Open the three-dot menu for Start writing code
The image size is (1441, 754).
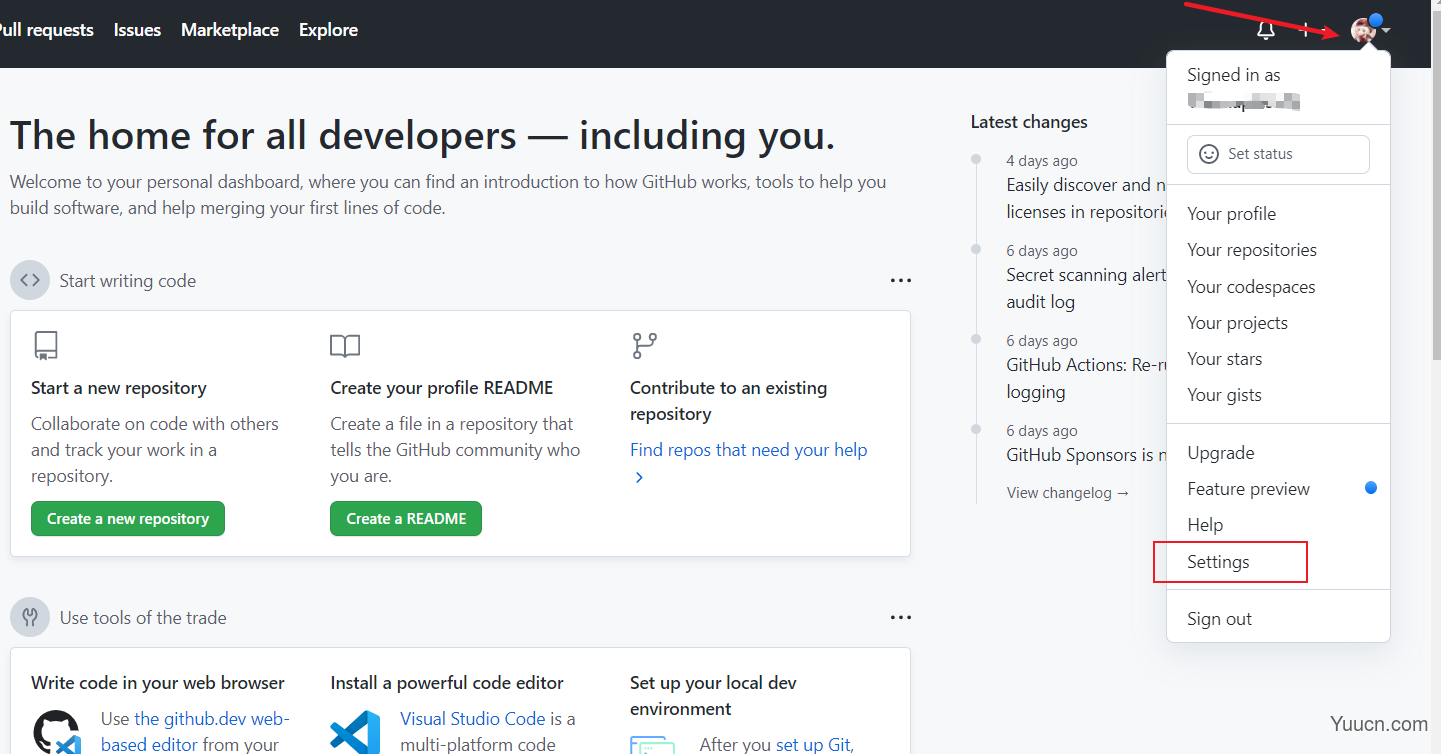pyautogui.click(x=901, y=281)
